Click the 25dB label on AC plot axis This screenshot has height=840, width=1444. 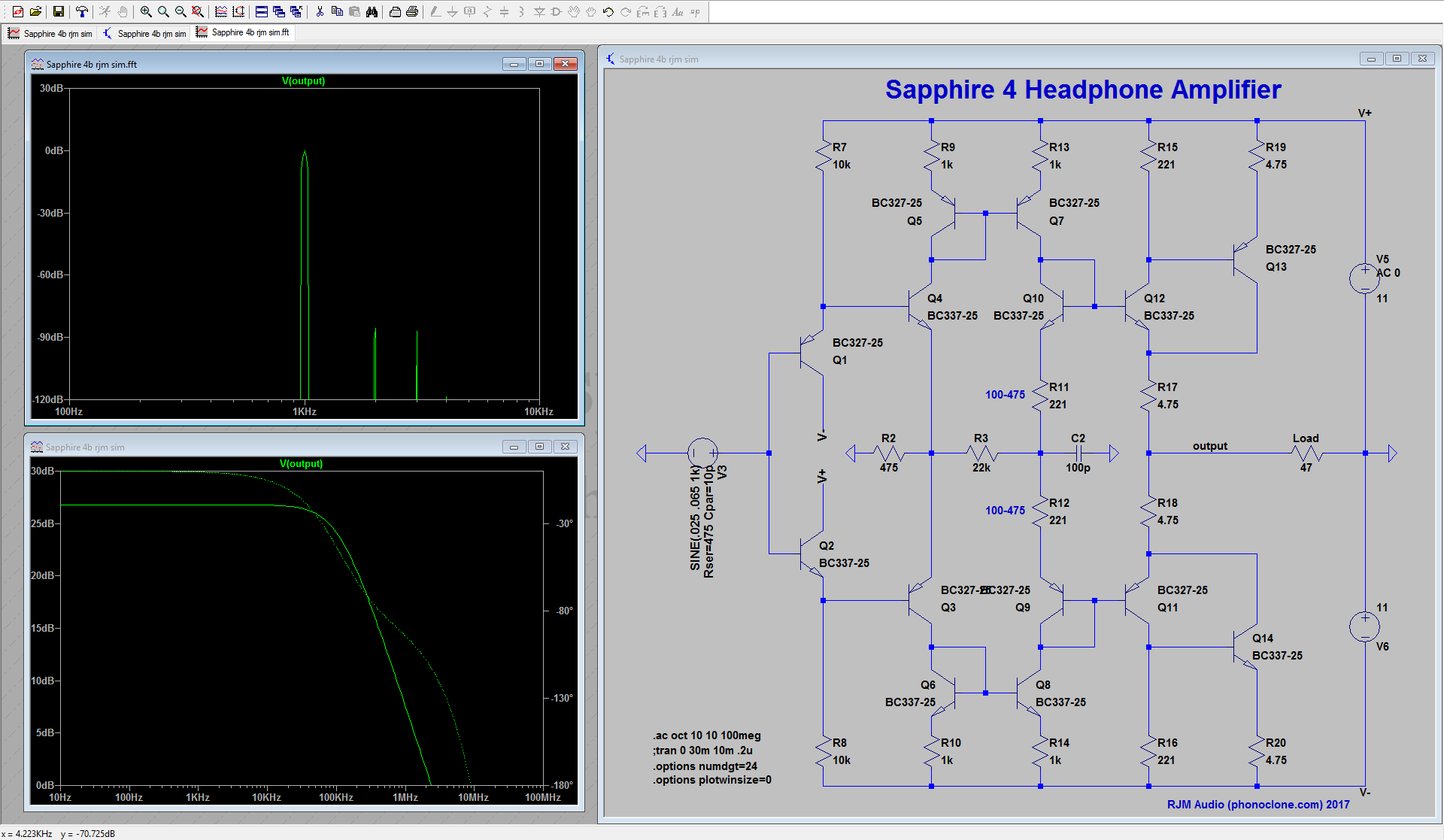43,523
